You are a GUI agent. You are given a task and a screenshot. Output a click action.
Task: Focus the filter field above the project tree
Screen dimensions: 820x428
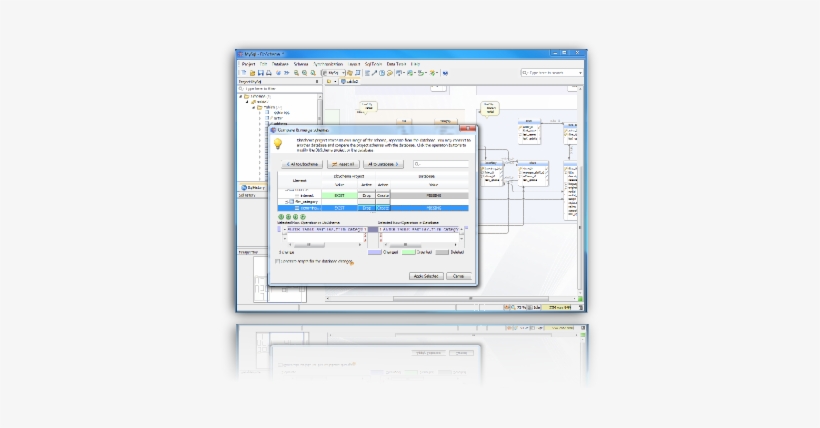279,89
